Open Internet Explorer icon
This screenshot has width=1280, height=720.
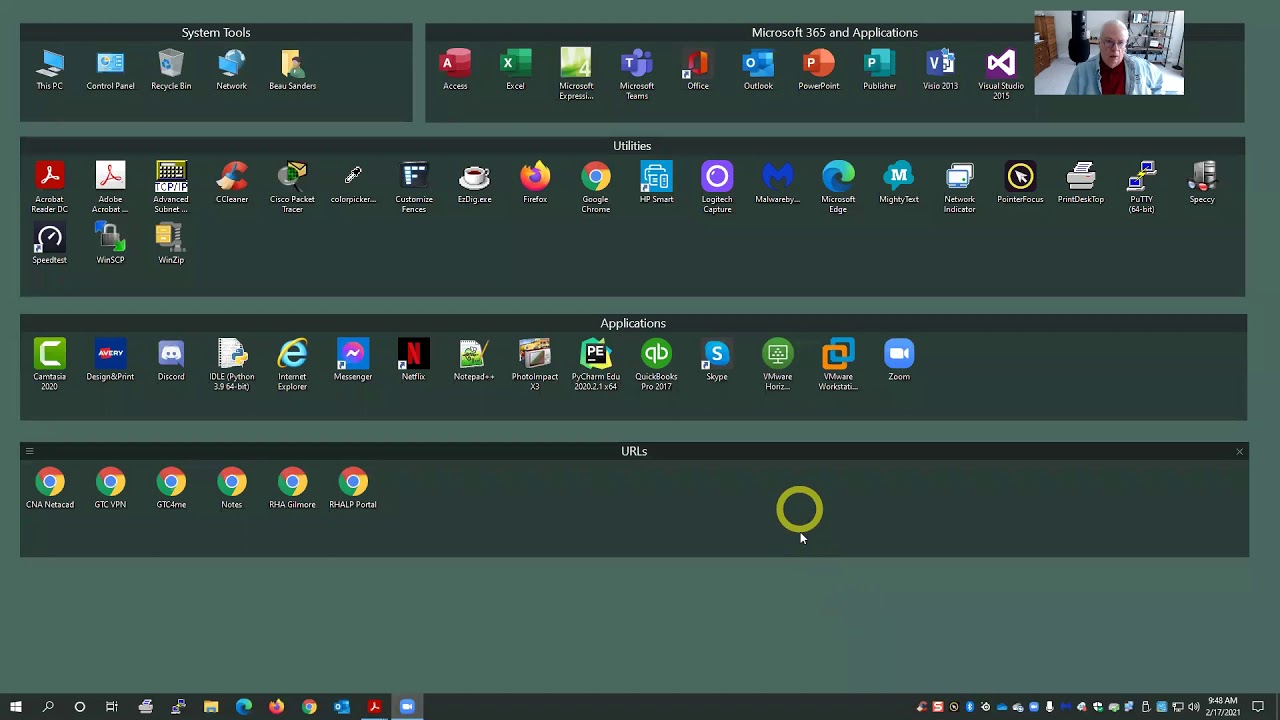point(292,364)
